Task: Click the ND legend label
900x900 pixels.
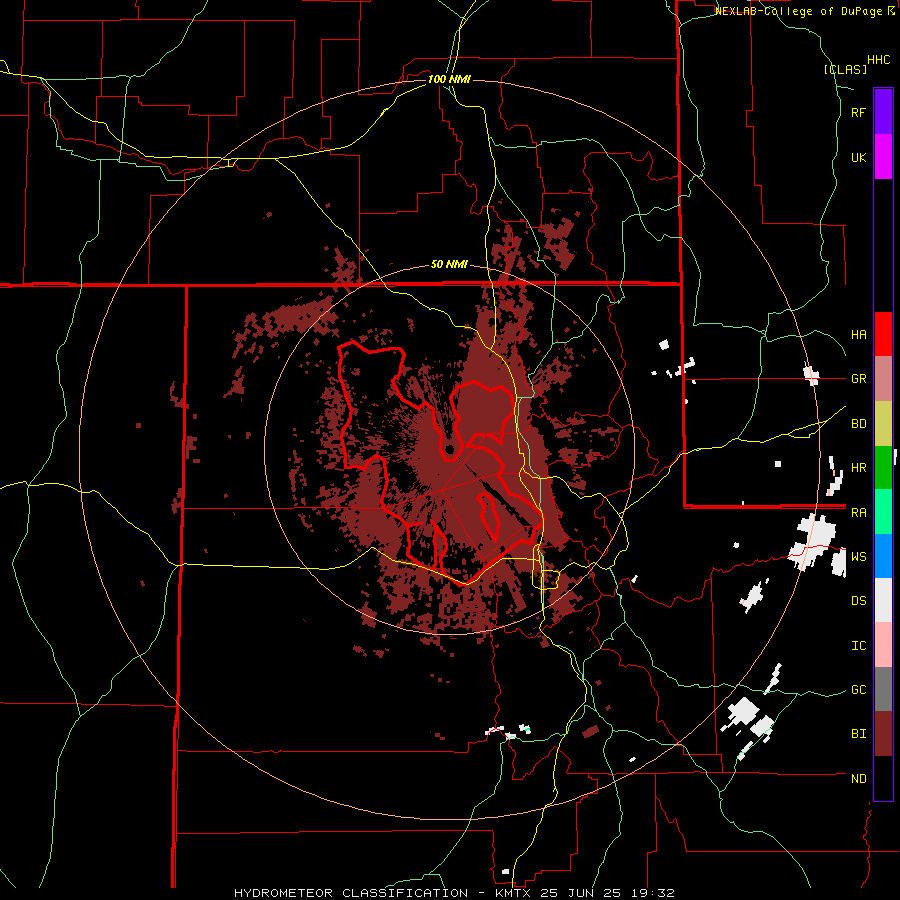Action: click(x=858, y=778)
